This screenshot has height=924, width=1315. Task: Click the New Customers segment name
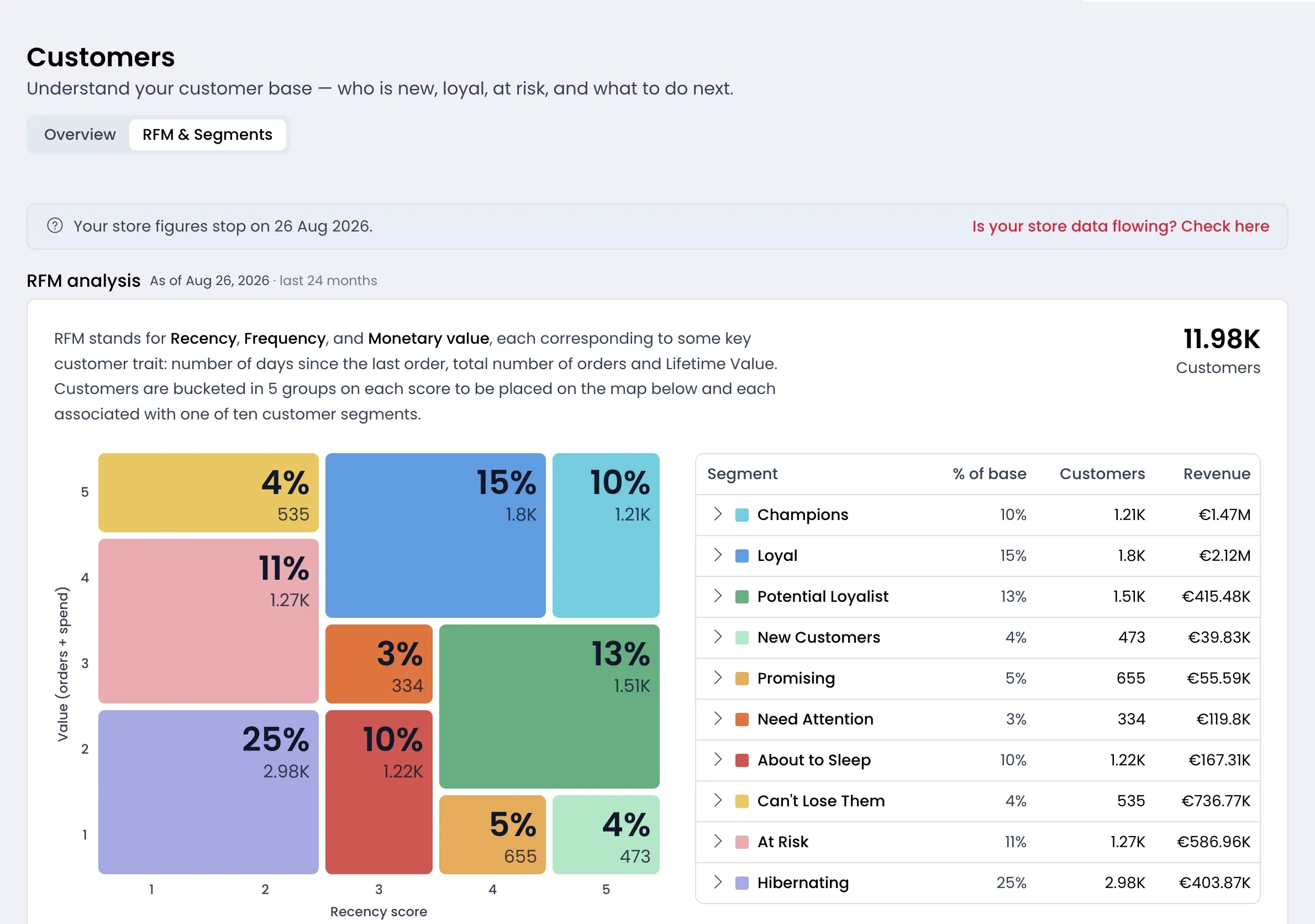click(818, 638)
